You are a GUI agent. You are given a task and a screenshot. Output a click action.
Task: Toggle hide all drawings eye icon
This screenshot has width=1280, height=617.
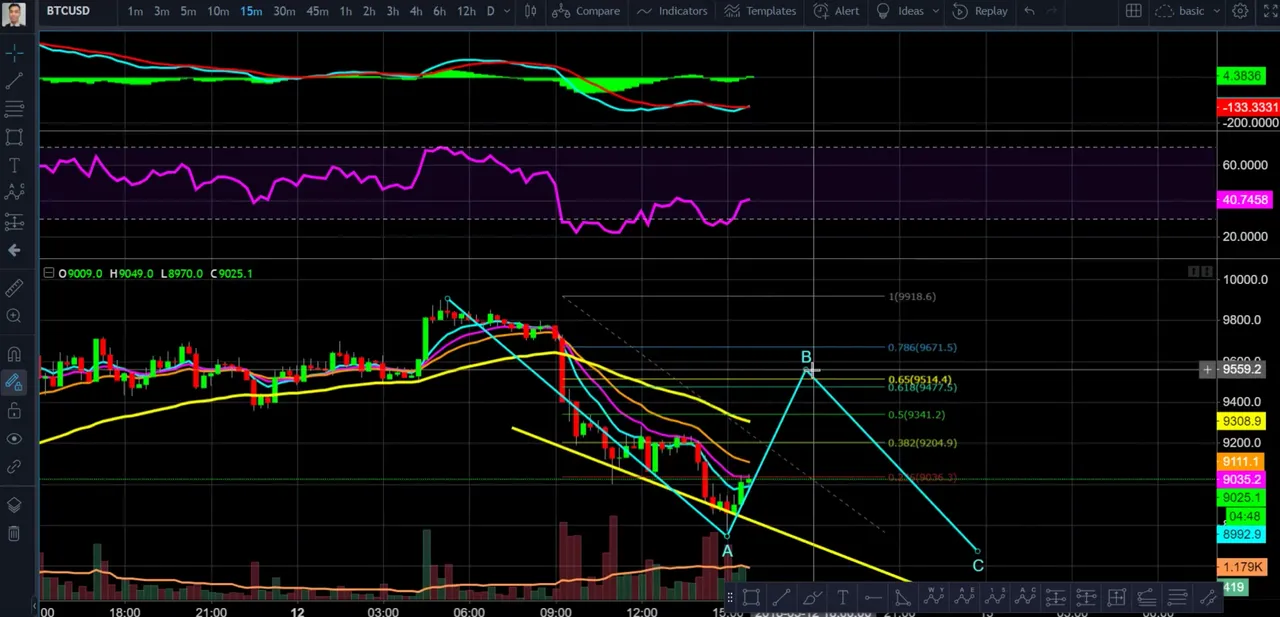click(14, 438)
